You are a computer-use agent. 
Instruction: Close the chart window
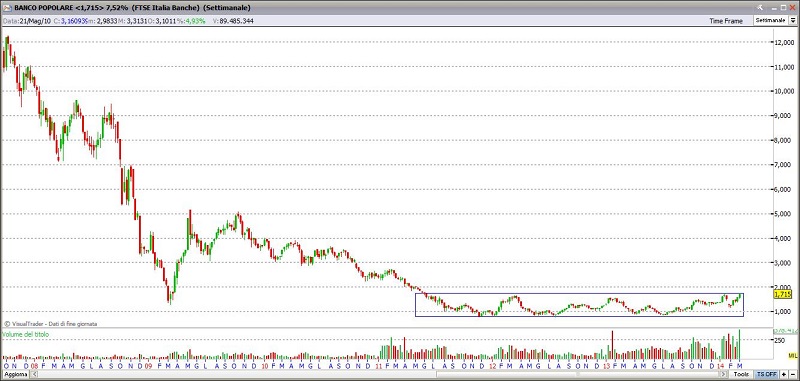pyautogui.click(x=792, y=8)
